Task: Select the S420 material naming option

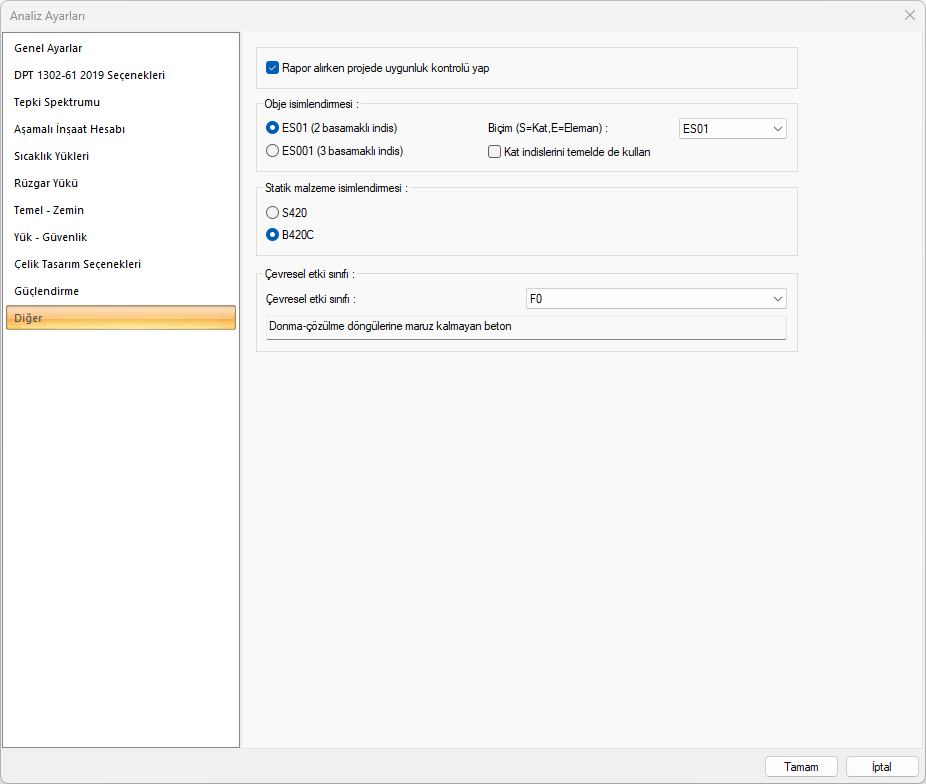Action: tap(272, 213)
